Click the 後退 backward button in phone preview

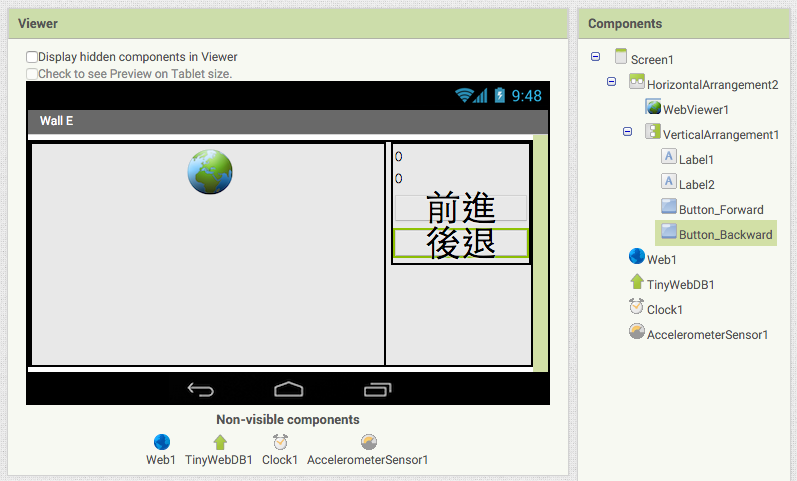(461, 243)
